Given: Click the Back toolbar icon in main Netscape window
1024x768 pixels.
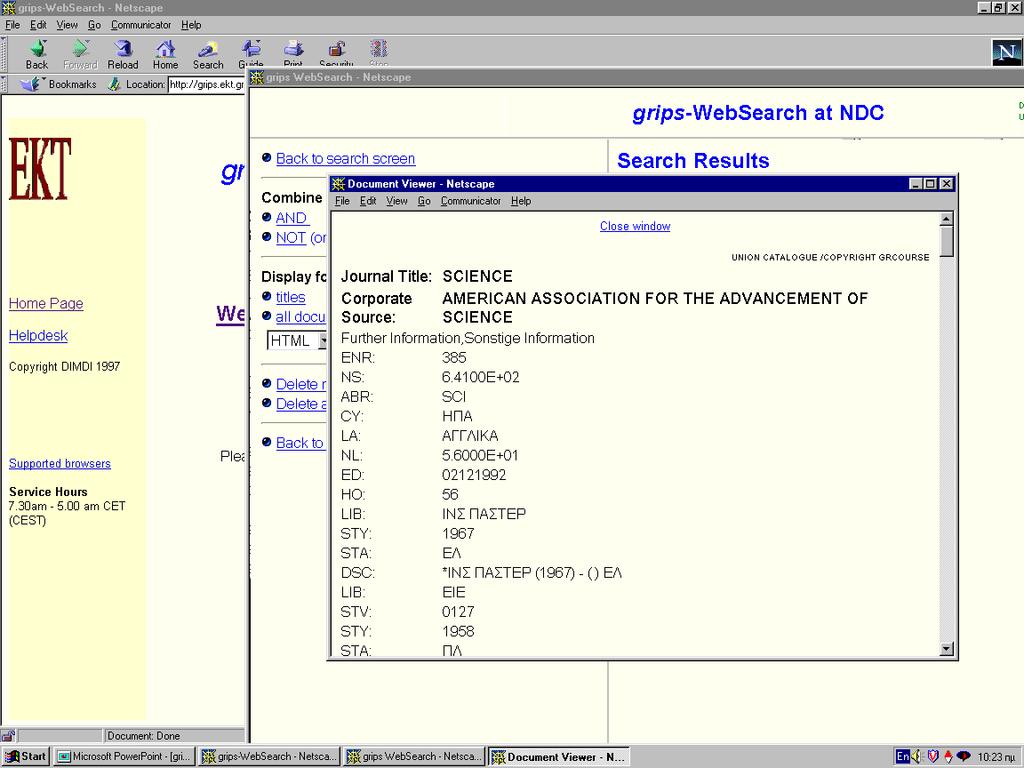Looking at the screenshot, I should point(37,54).
